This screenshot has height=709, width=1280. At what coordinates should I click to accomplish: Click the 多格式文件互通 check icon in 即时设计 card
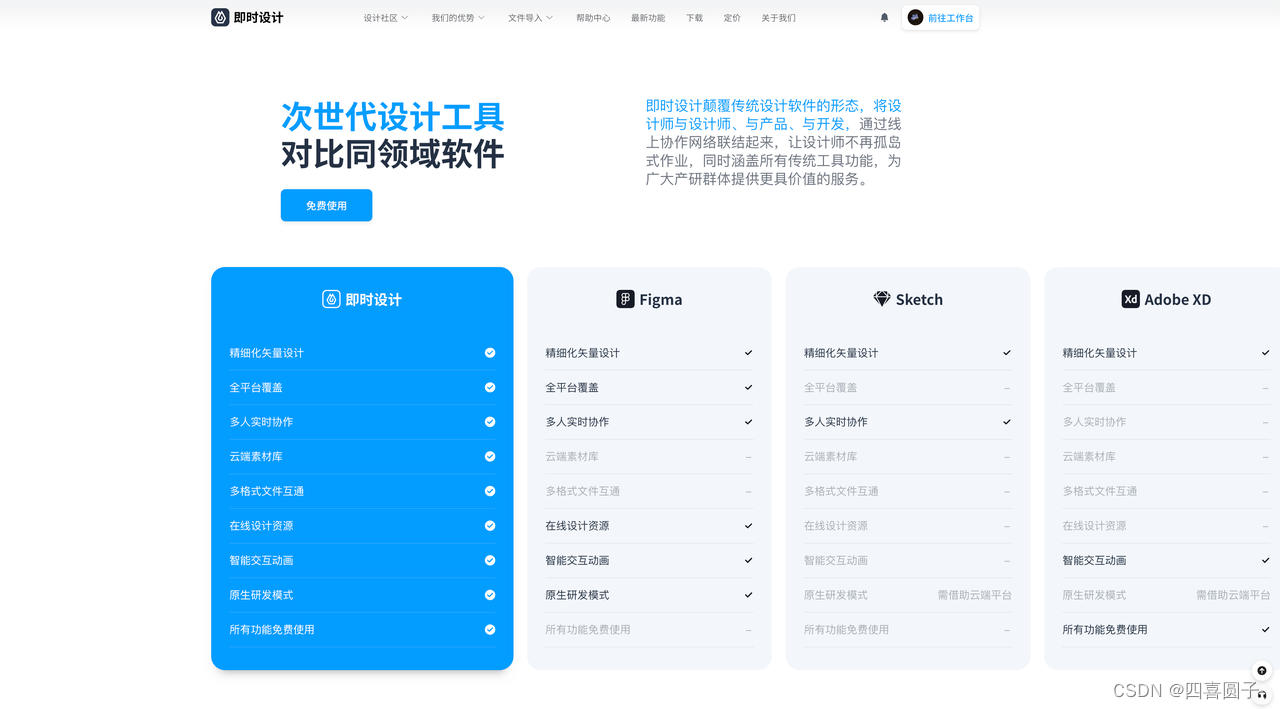coord(490,491)
